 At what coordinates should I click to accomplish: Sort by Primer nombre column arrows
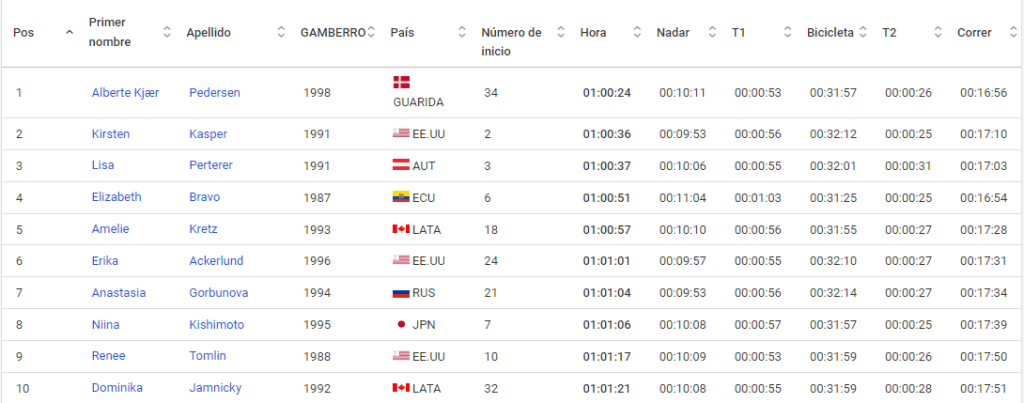(166, 32)
